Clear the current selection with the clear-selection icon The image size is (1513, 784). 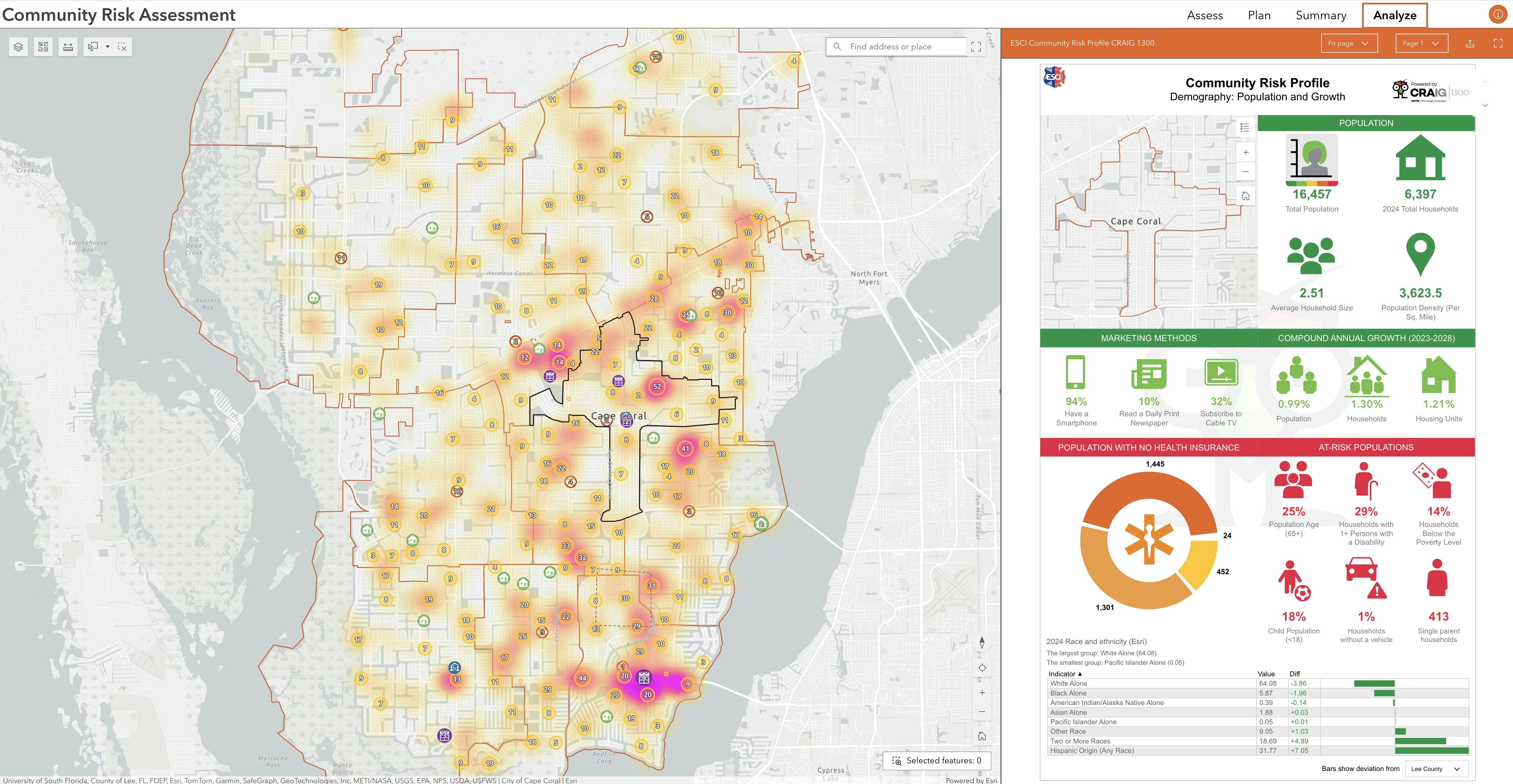click(122, 46)
